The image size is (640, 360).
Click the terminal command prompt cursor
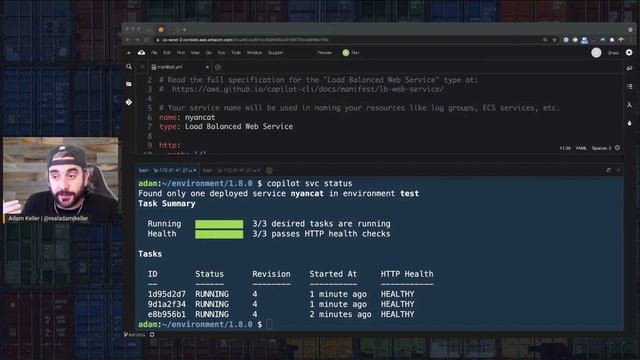click(x=269, y=324)
